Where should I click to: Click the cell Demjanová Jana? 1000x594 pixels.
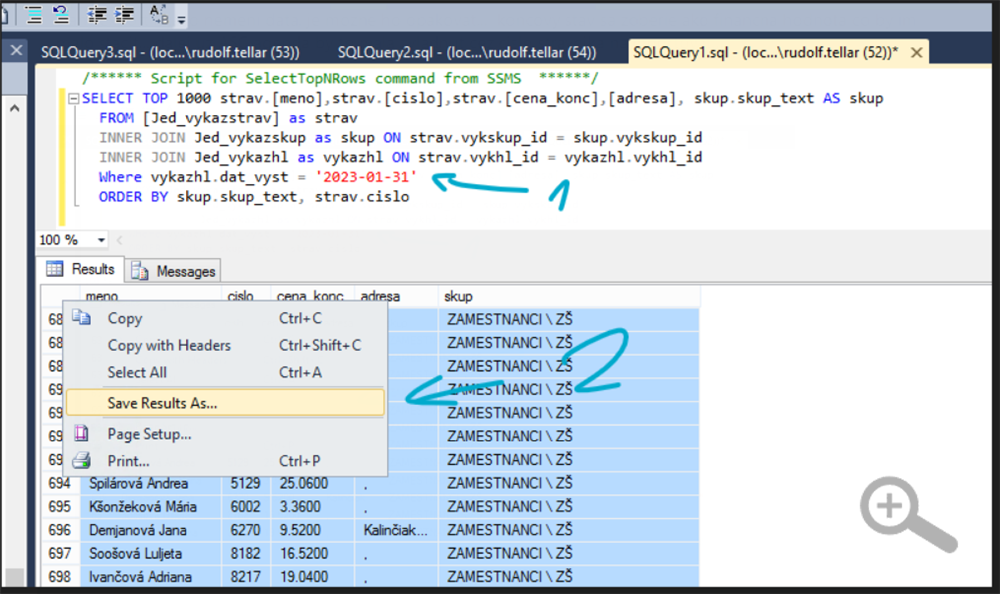pos(151,530)
